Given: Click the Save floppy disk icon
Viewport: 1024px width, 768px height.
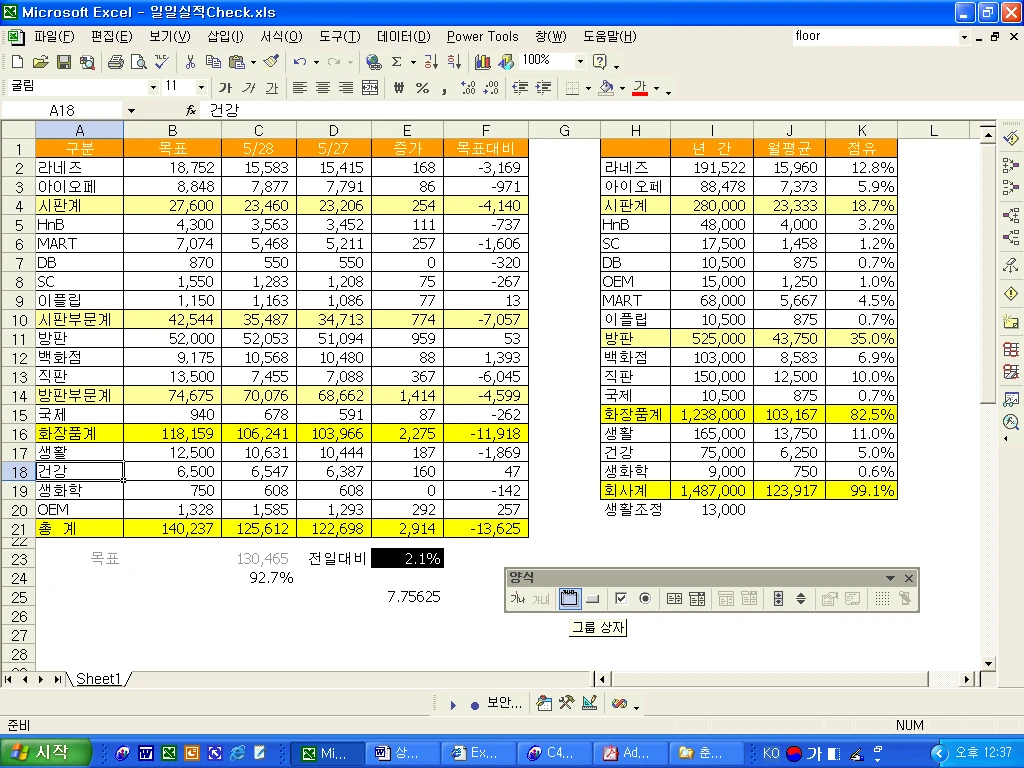Looking at the screenshot, I should (63, 62).
